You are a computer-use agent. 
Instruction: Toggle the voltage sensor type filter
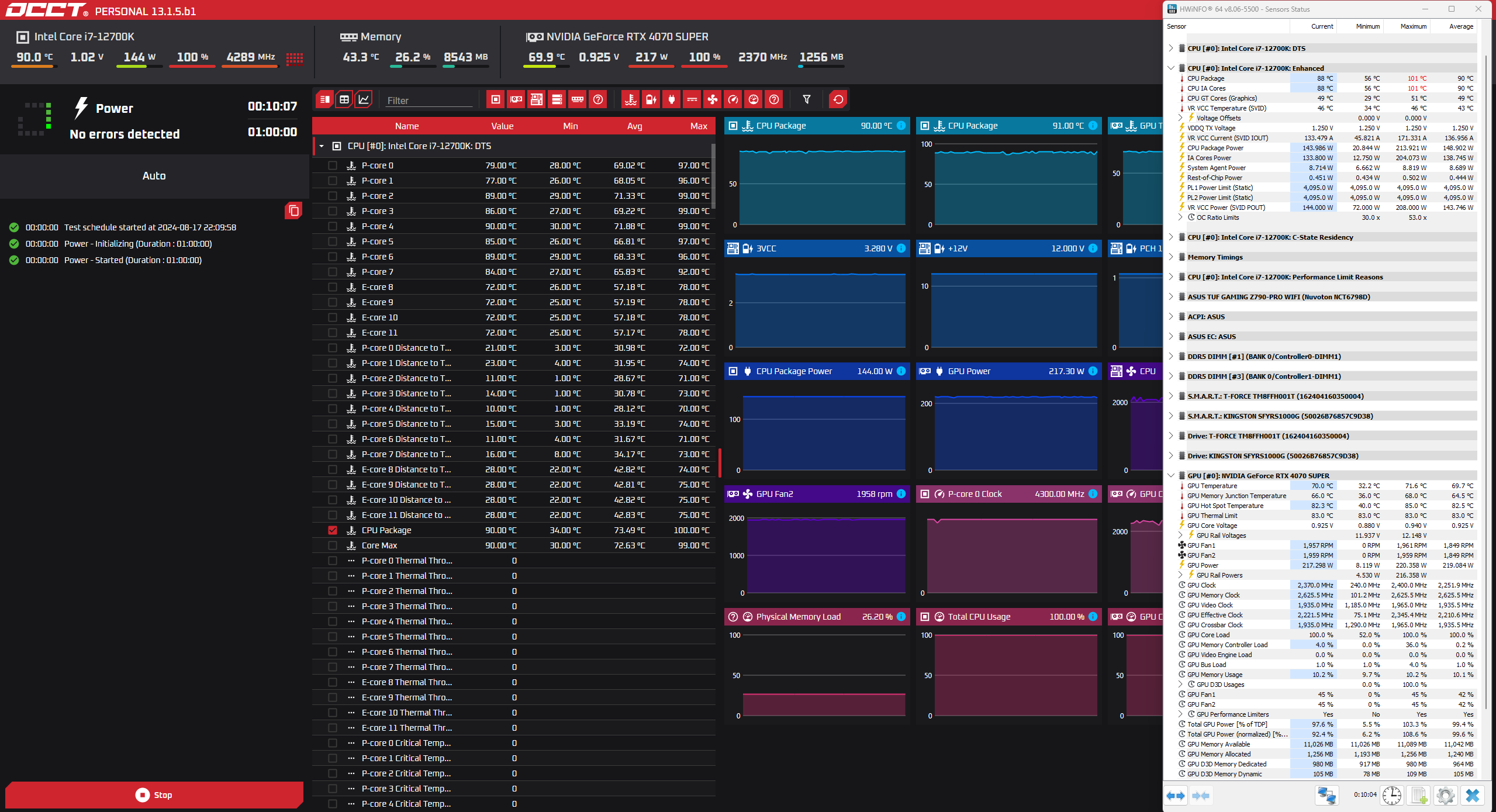click(x=651, y=99)
